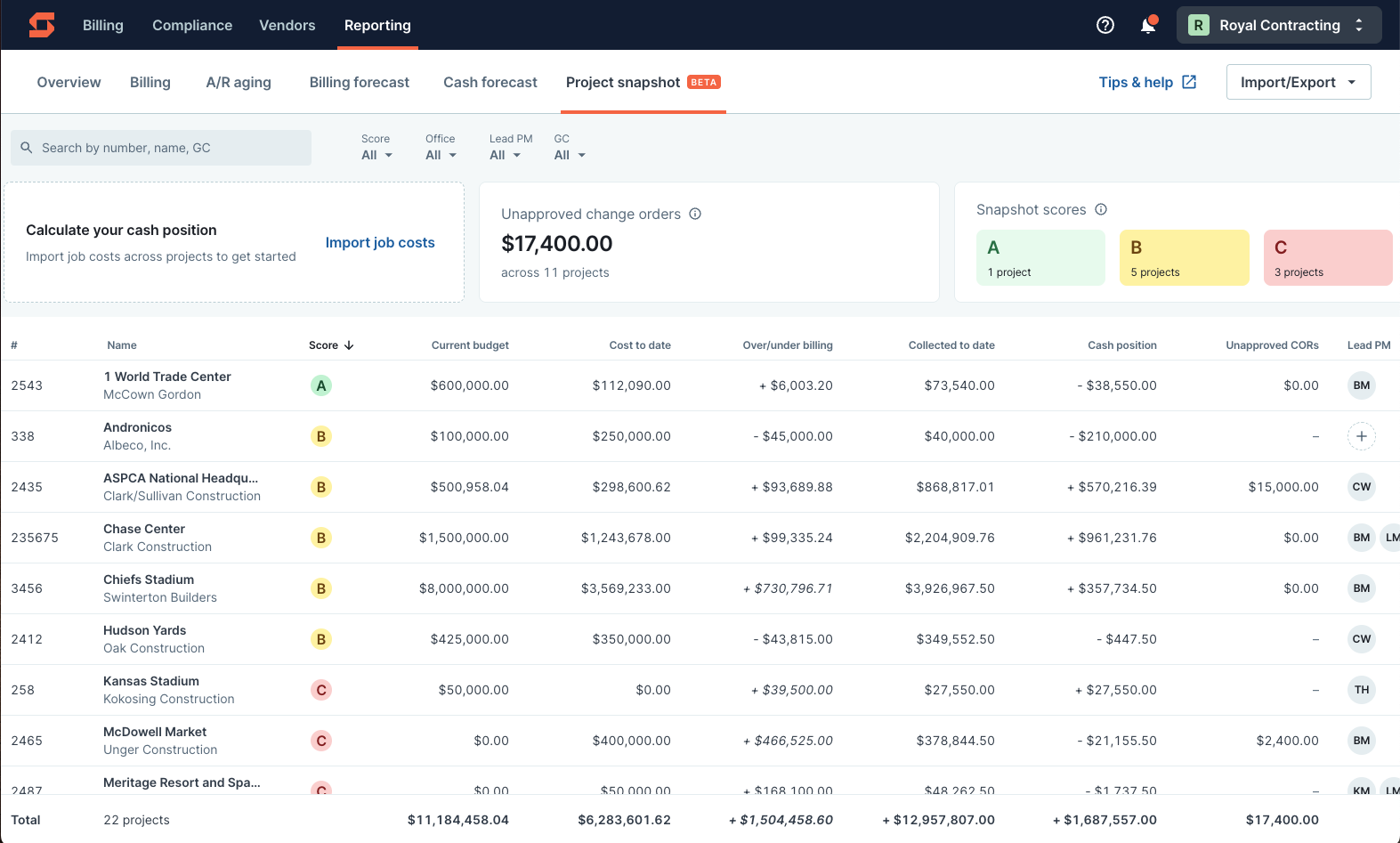1400x843 pixels.
Task: Click BM avatar in 1 World Trade Center row
Action: [x=1362, y=385]
